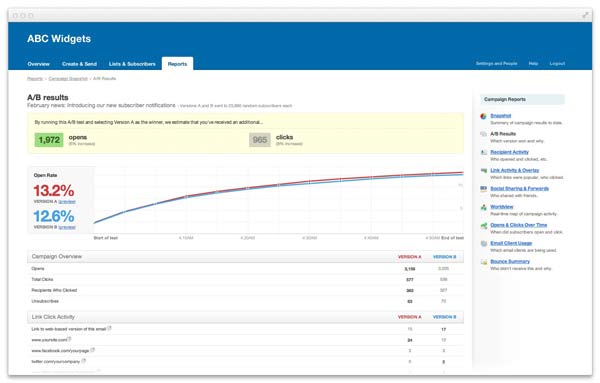Viewport: 600px width, 383px height.
Task: Go to Lists & Subscribers tab
Action: [132, 64]
